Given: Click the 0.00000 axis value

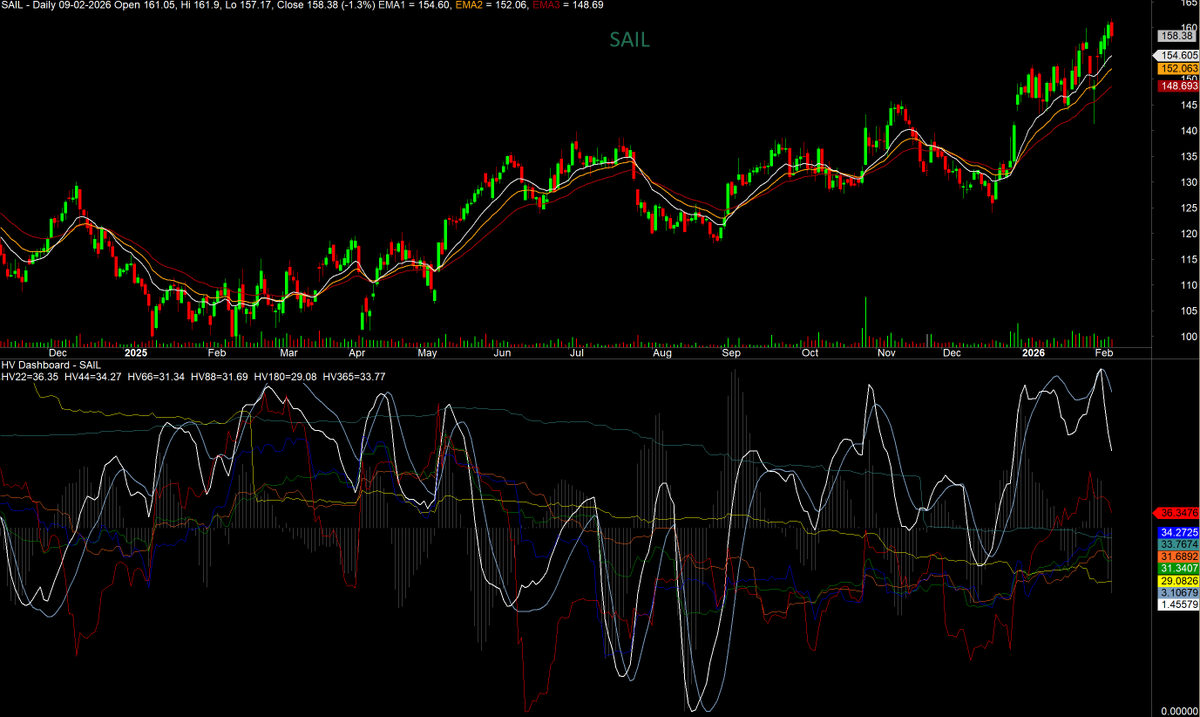Looking at the screenshot, I should [1177, 710].
